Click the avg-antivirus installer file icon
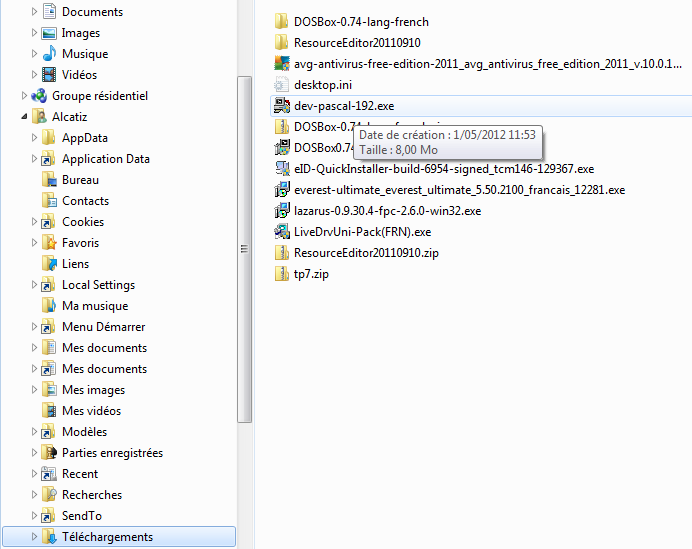The image size is (692, 549). [282, 64]
